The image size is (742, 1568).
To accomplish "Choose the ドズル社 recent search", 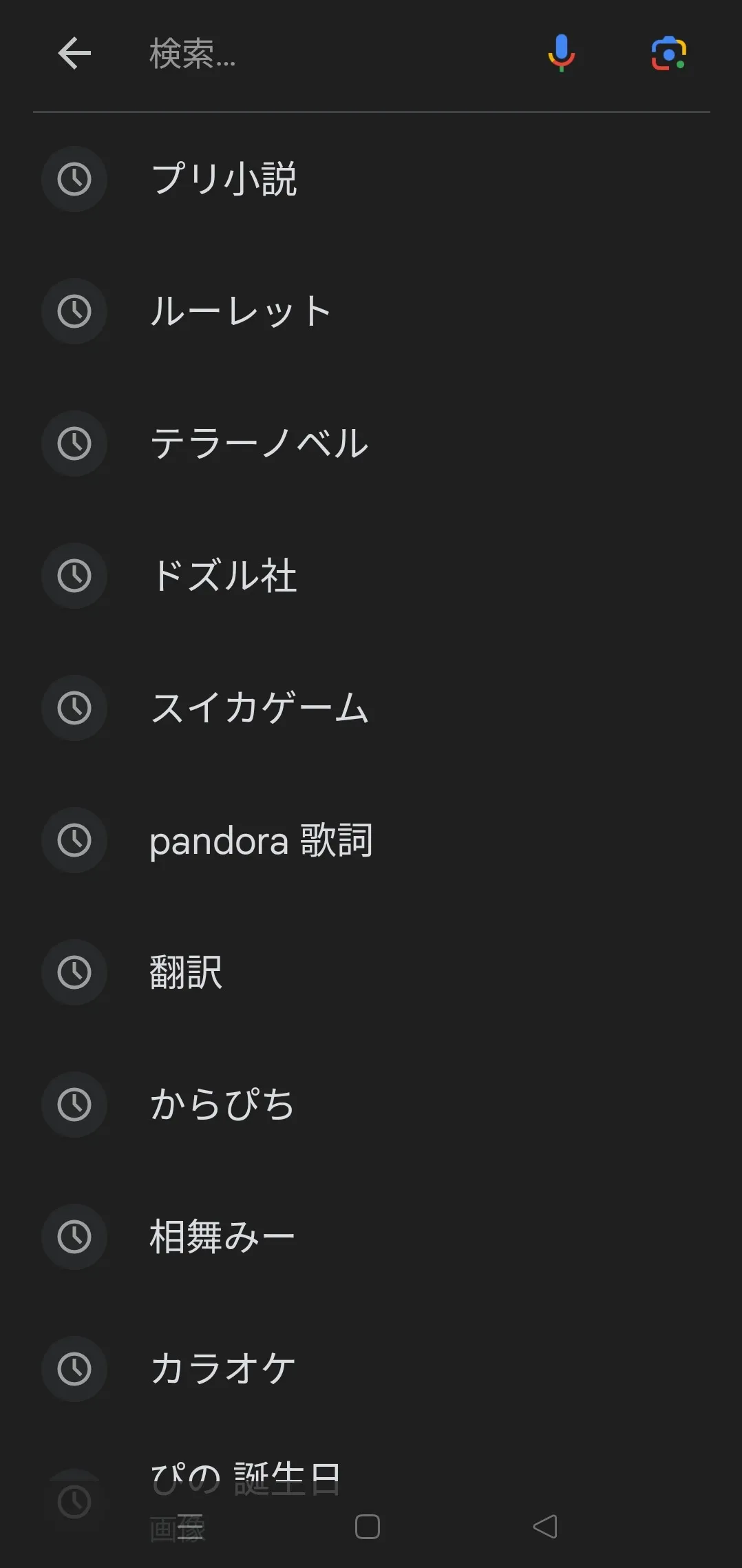I will tap(224, 576).
